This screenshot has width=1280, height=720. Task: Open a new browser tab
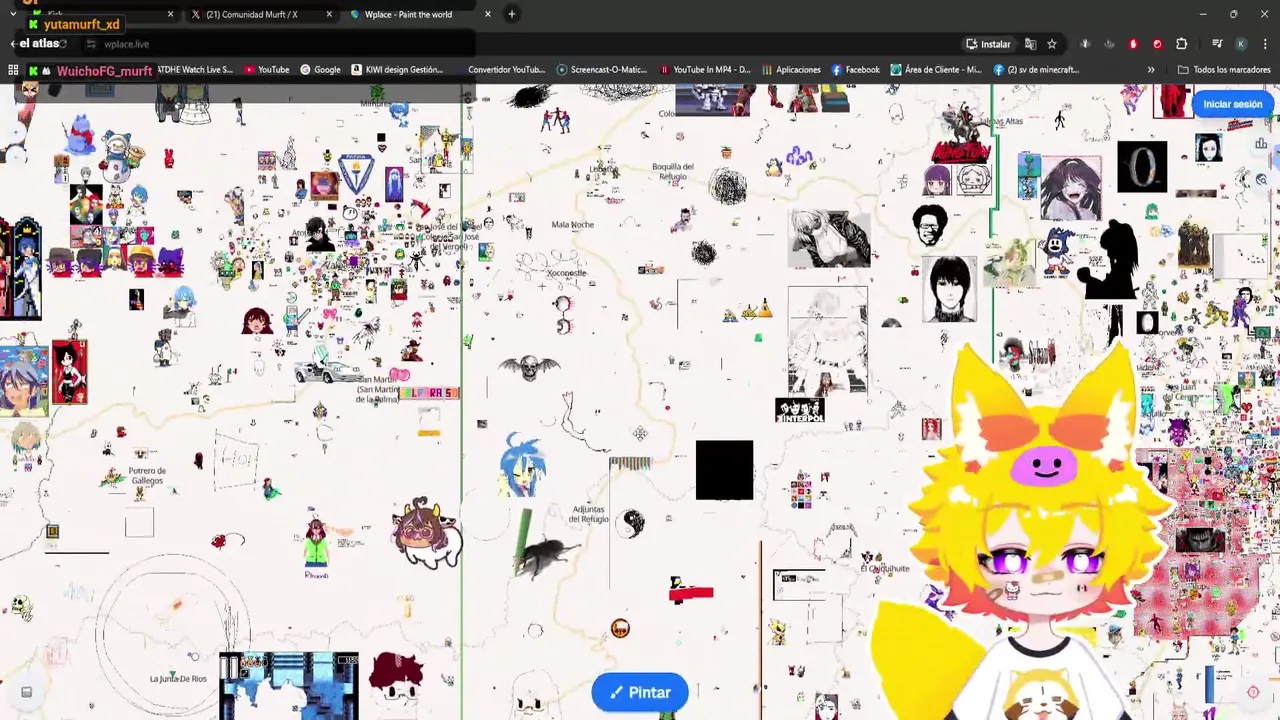pos(512,14)
